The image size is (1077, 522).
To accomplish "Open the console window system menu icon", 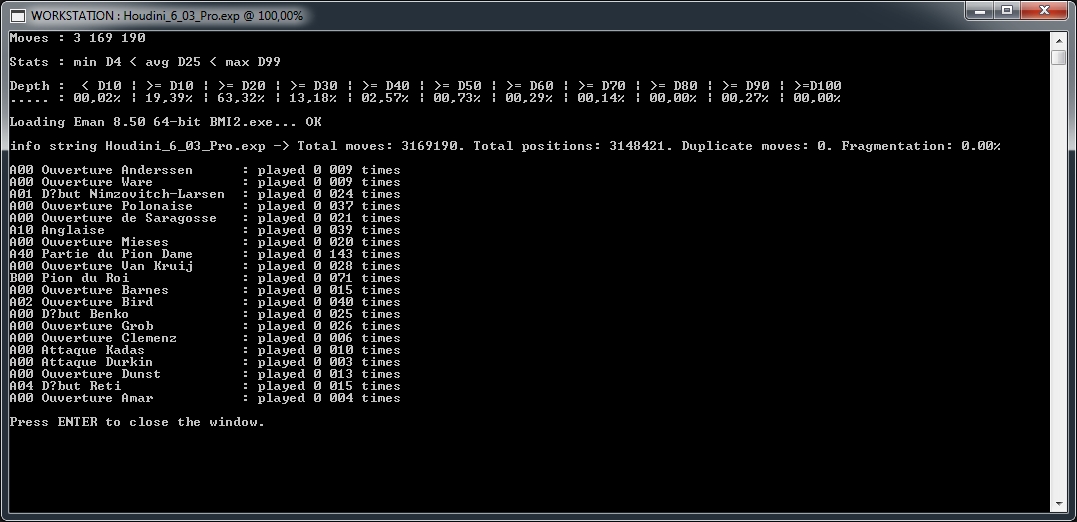I will click(x=19, y=15).
